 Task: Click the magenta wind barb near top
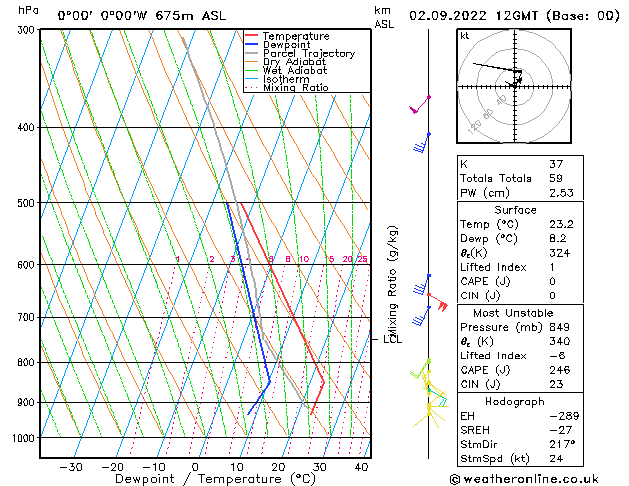(x=420, y=104)
